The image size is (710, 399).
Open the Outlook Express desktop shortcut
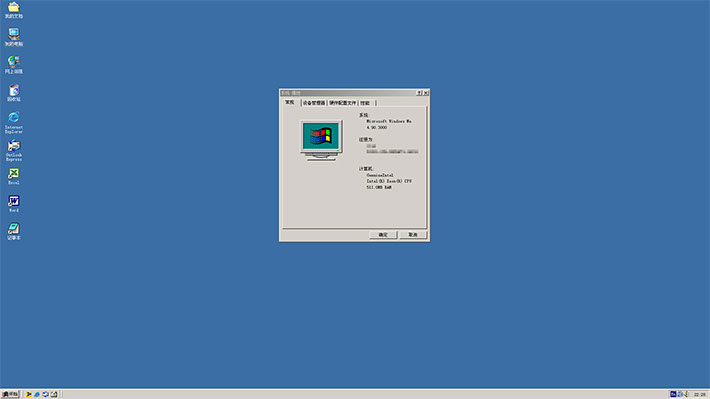coord(14,150)
